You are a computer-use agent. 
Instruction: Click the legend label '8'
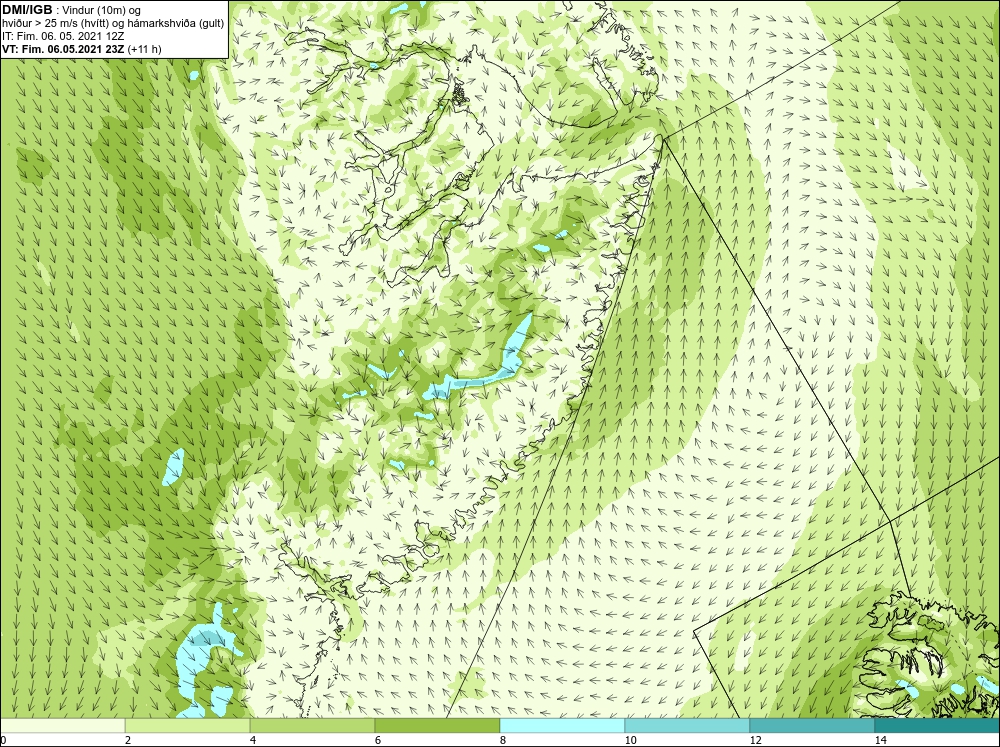(503, 740)
